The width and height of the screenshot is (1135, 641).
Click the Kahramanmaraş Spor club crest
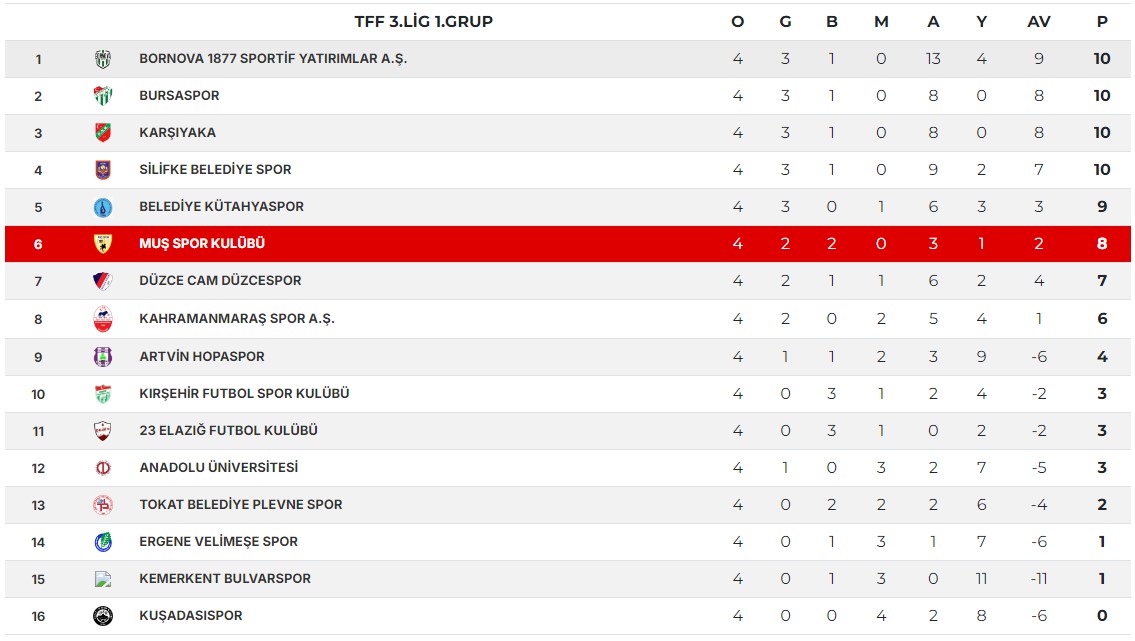coord(103,319)
